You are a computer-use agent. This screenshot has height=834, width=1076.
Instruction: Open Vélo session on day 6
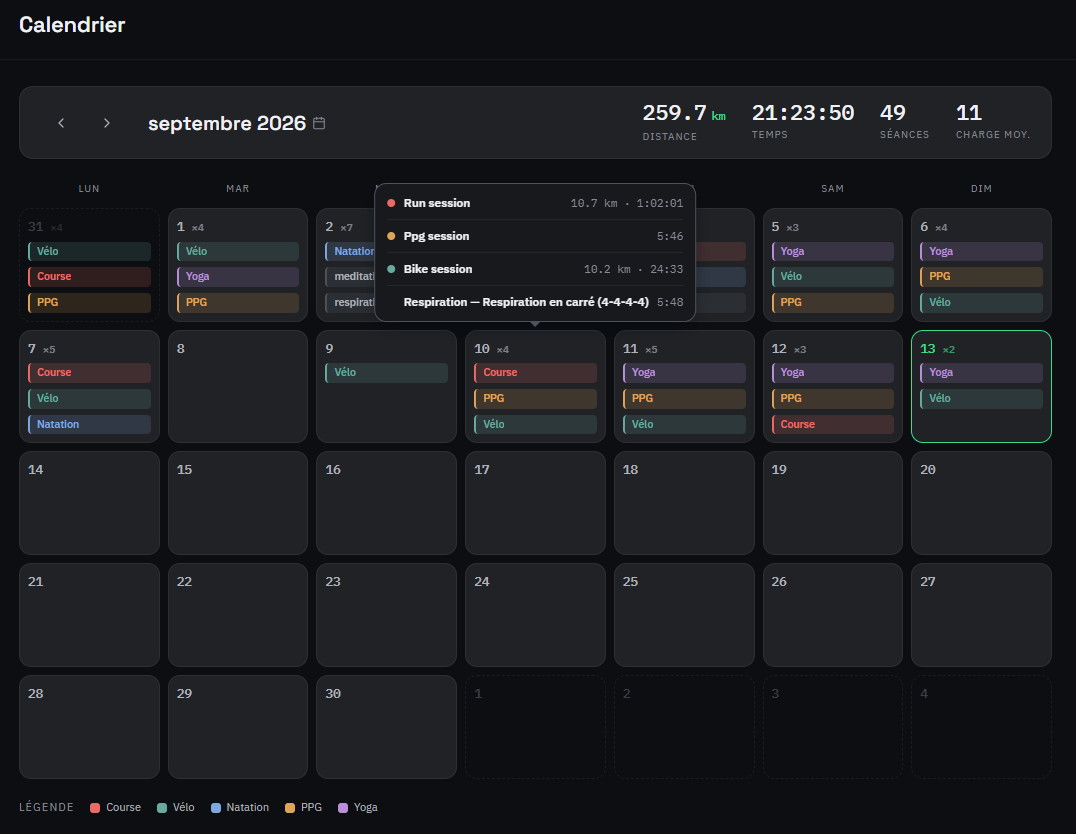click(x=981, y=302)
